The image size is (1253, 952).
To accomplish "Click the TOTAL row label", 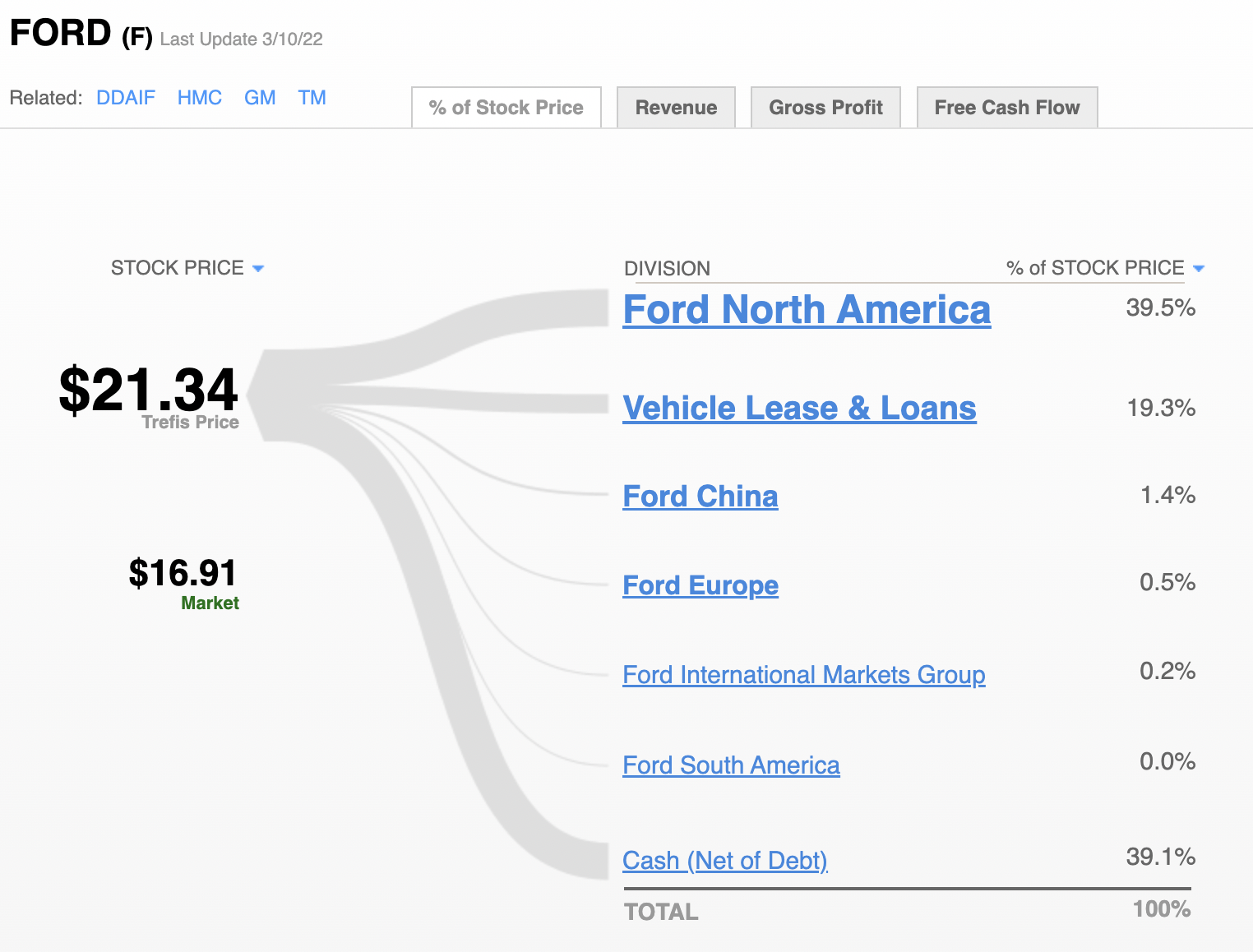I will pyautogui.click(x=661, y=912).
